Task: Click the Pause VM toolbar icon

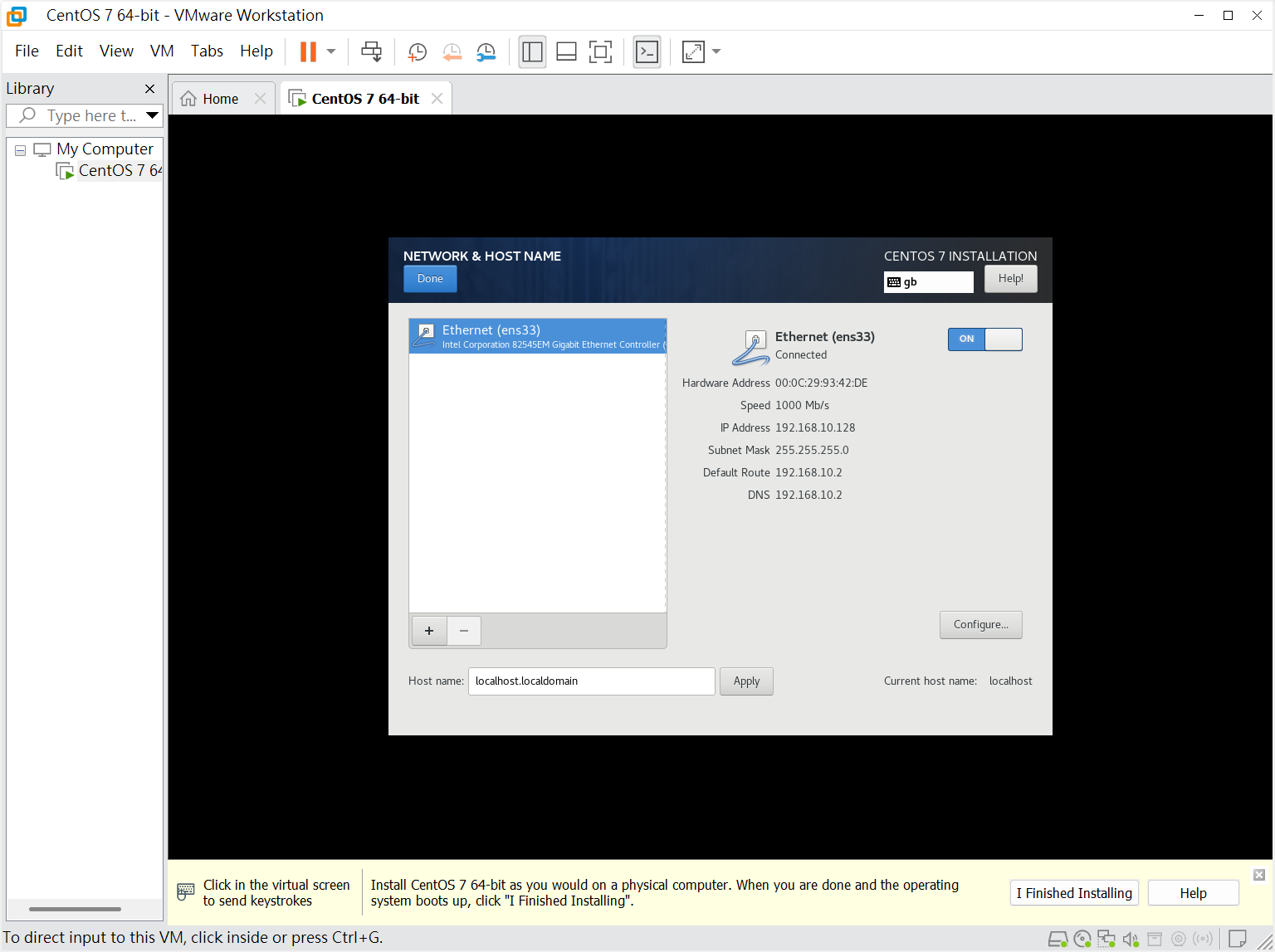Action: 308,51
